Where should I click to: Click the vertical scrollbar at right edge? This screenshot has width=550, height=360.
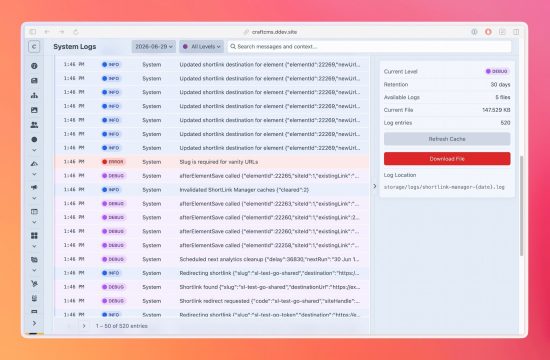521,206
